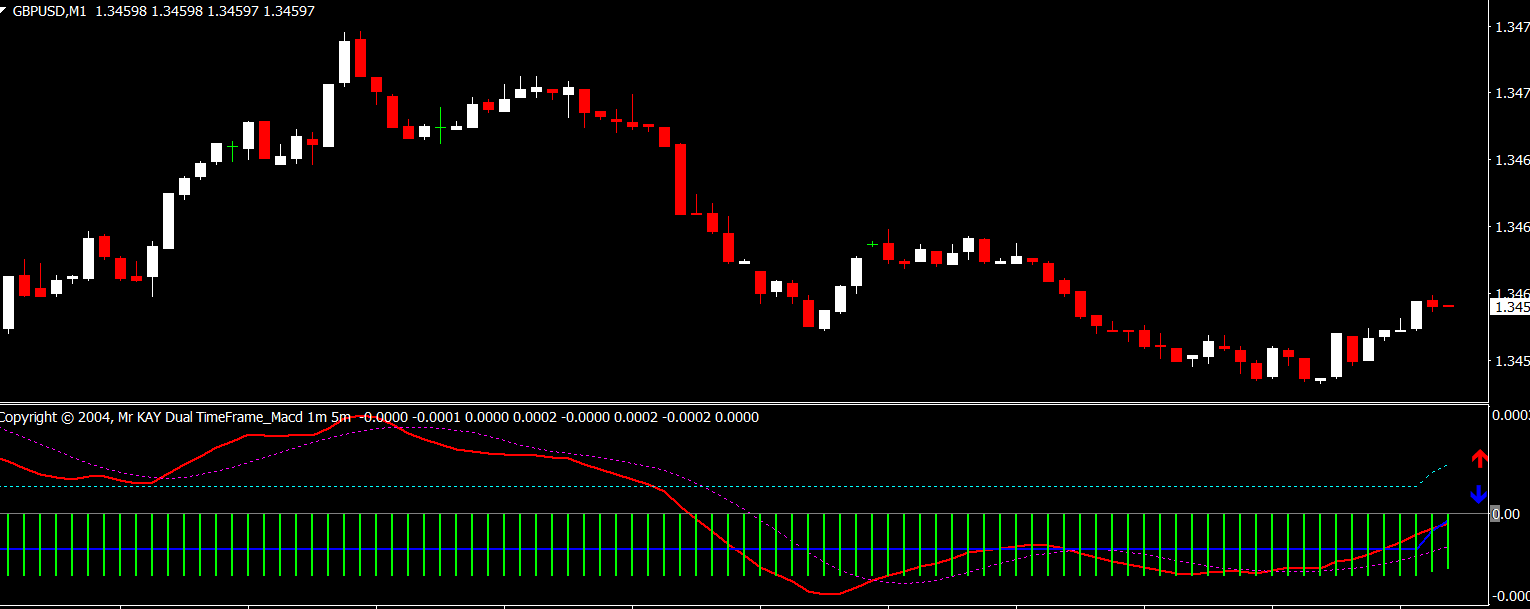Click the OHLC price values beside the symbol
The width and height of the screenshot is (1530, 609).
[x=205, y=12]
